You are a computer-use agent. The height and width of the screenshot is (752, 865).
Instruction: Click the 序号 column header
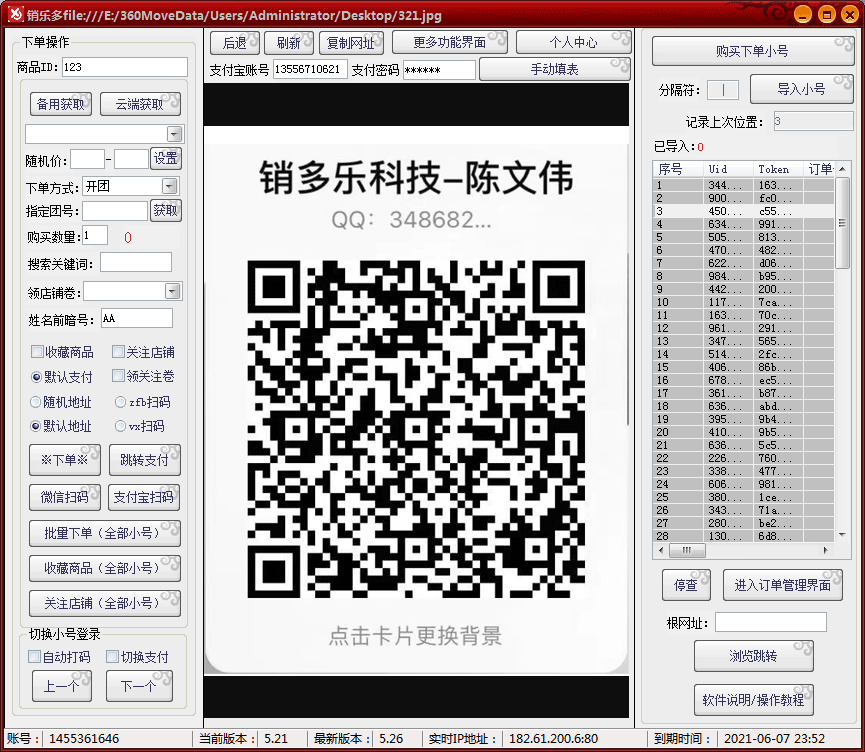[x=678, y=169]
